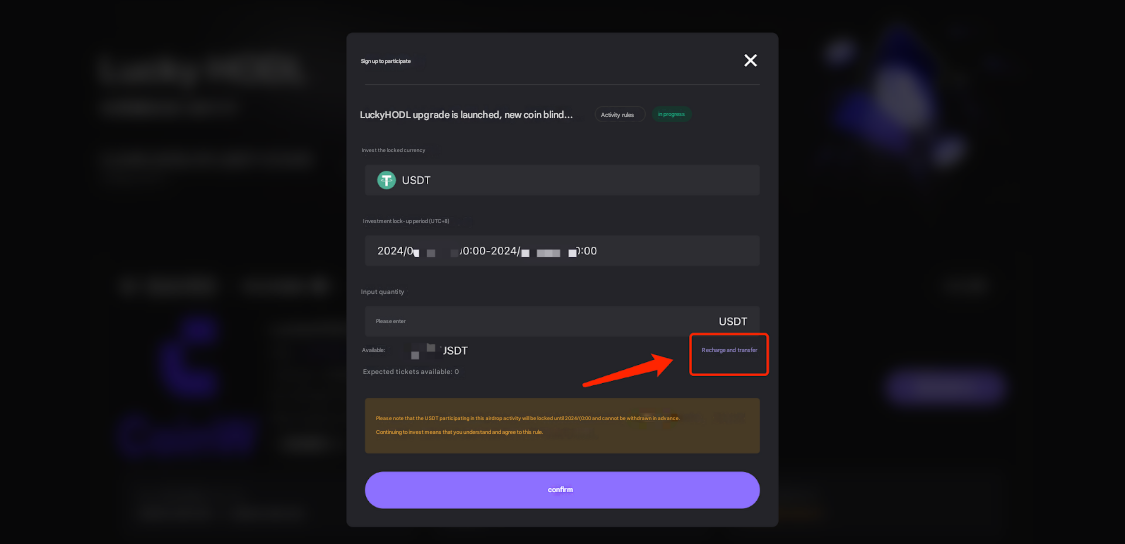The image size is (1125, 544).
Task: Click the 'Sign up to participate' header text
Action: tap(385, 61)
